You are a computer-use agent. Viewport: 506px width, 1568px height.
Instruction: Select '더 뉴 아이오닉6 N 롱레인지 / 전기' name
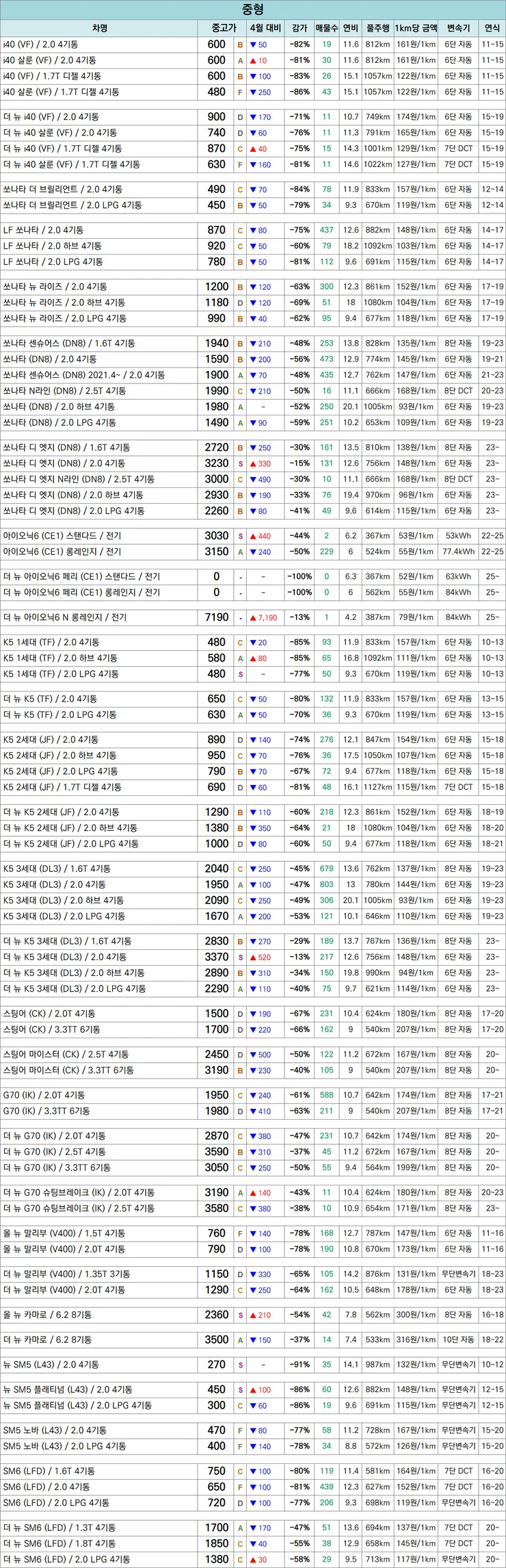65,617
